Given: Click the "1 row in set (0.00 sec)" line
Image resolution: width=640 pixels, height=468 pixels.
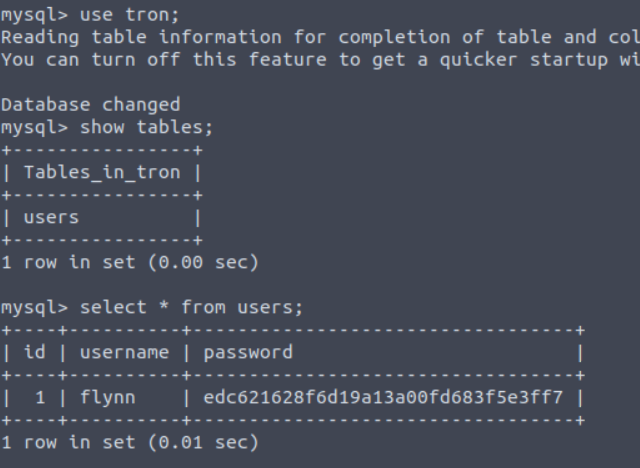Looking at the screenshot, I should point(130,262).
